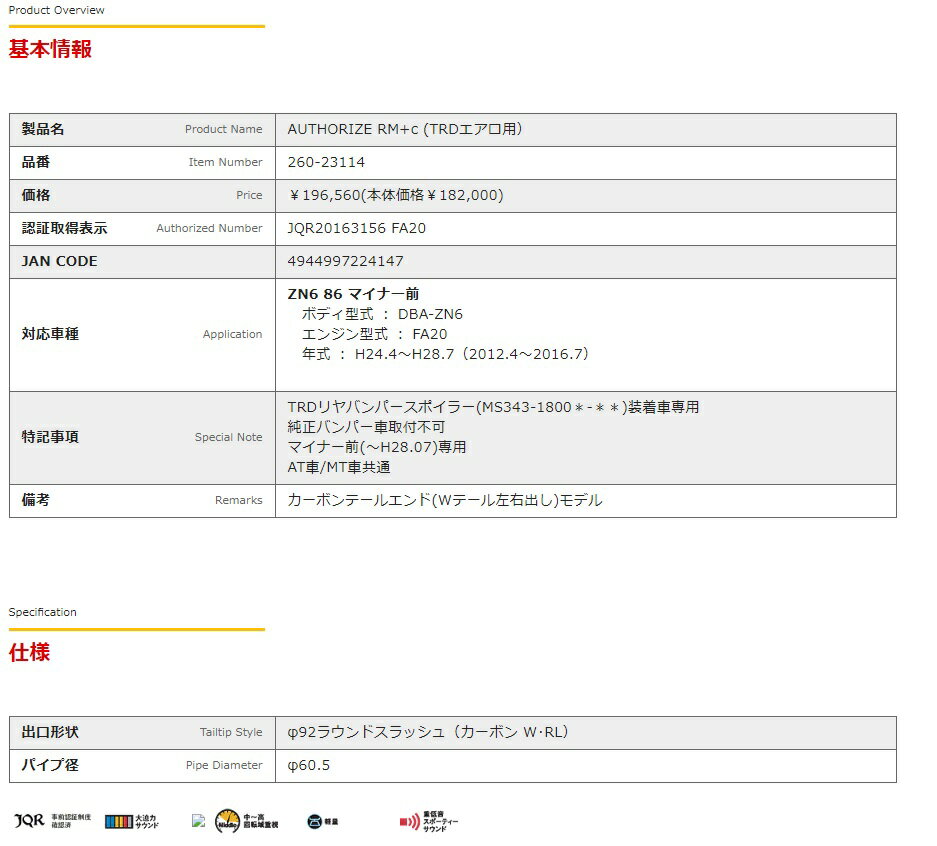Select the 仕様 section heading
Screen dimensions: 937x846
point(29,653)
